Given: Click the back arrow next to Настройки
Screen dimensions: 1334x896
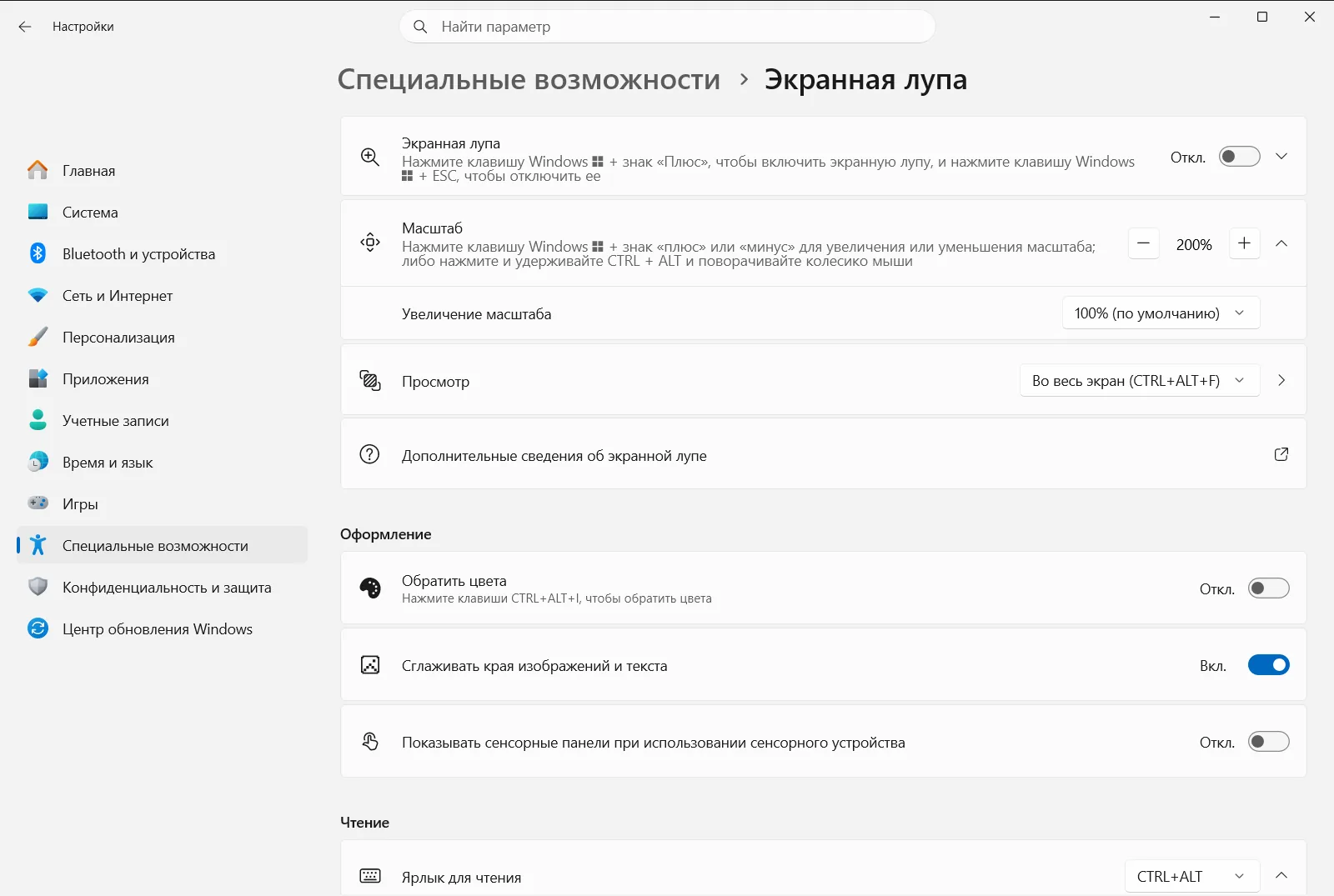Looking at the screenshot, I should pyautogui.click(x=25, y=27).
